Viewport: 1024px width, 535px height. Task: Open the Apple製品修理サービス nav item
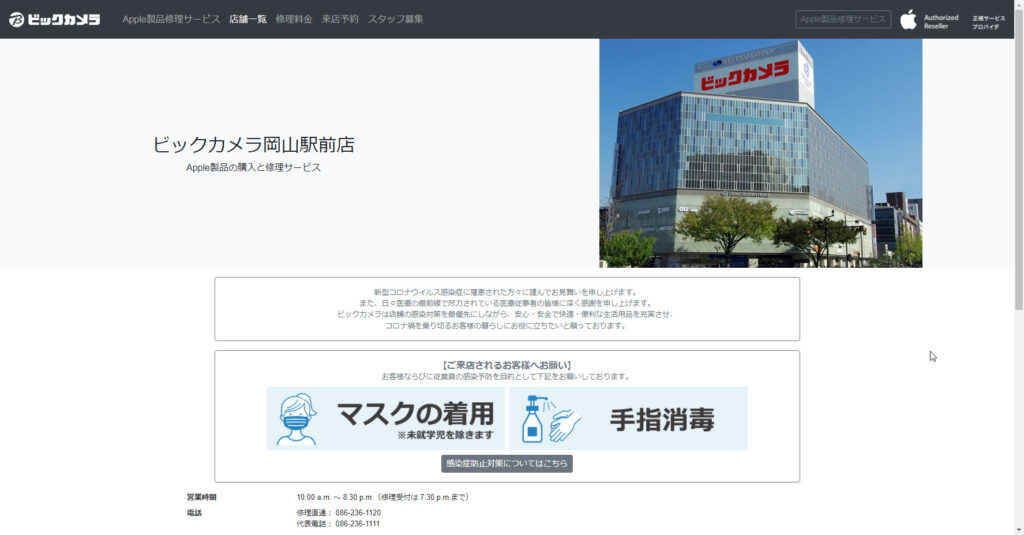[171, 19]
